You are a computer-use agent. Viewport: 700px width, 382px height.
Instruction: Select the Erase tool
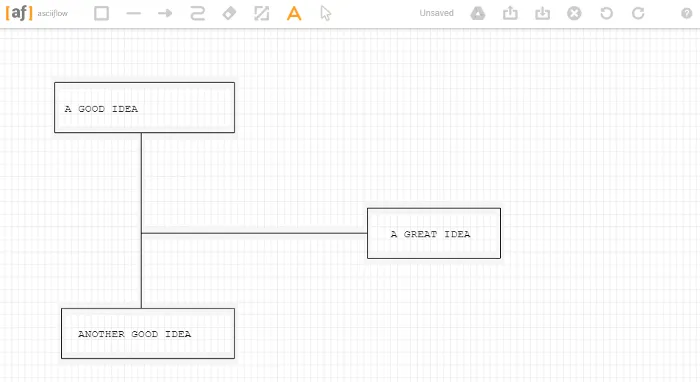click(229, 13)
